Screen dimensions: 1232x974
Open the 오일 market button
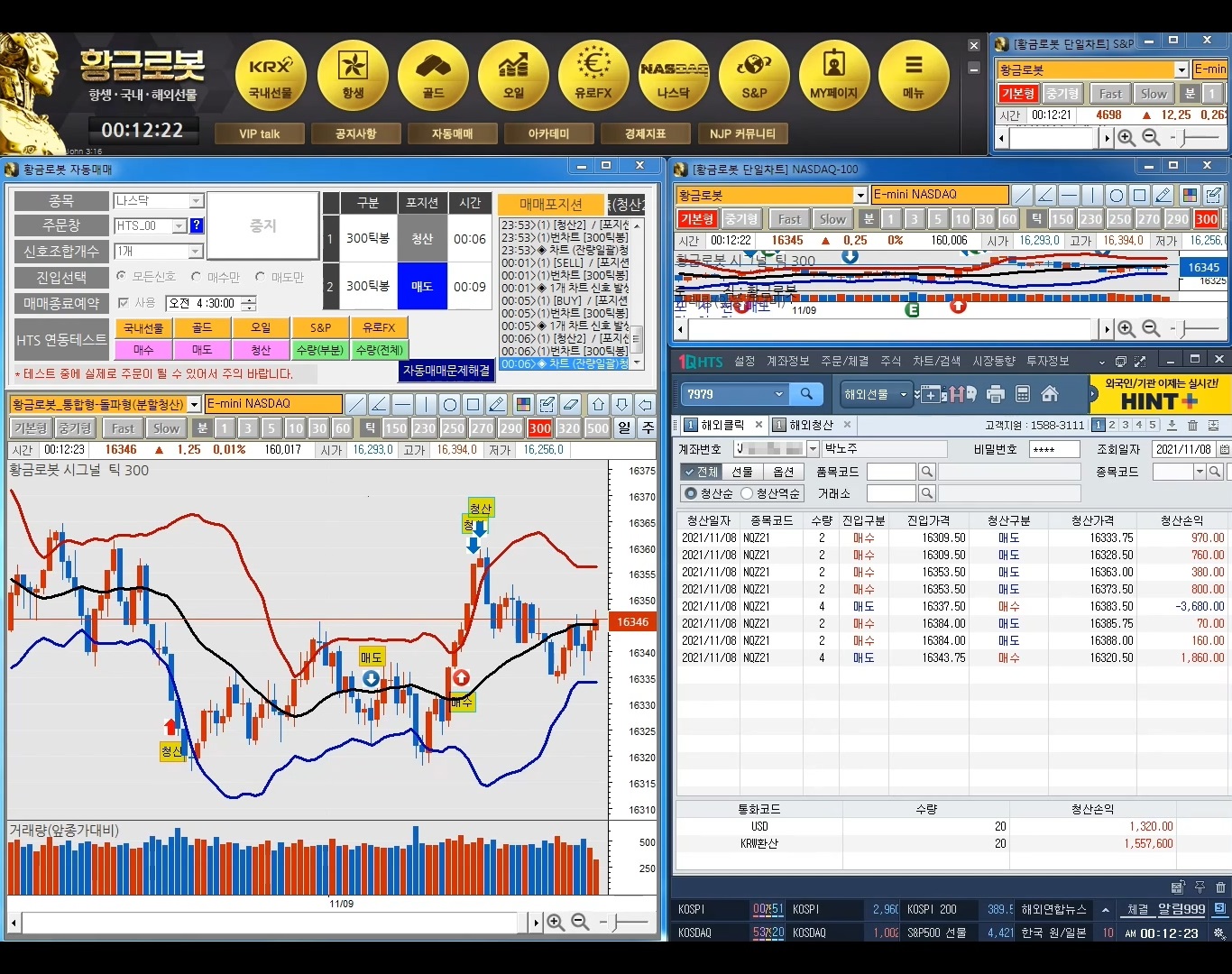513,76
